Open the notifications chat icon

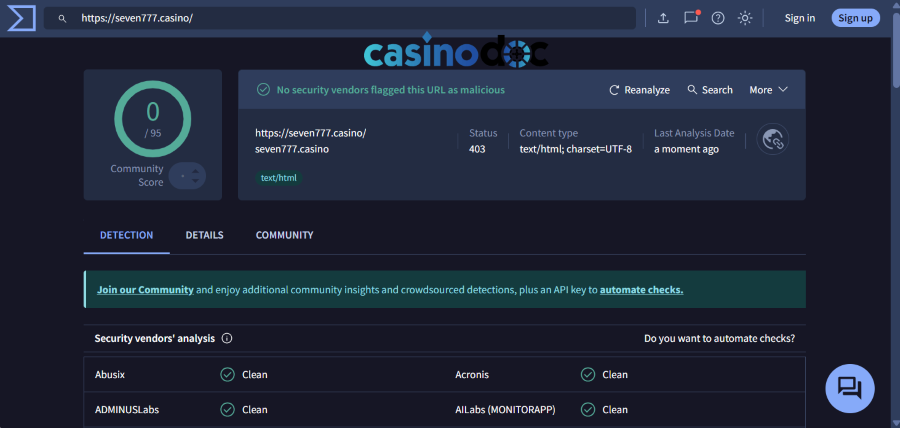(691, 18)
